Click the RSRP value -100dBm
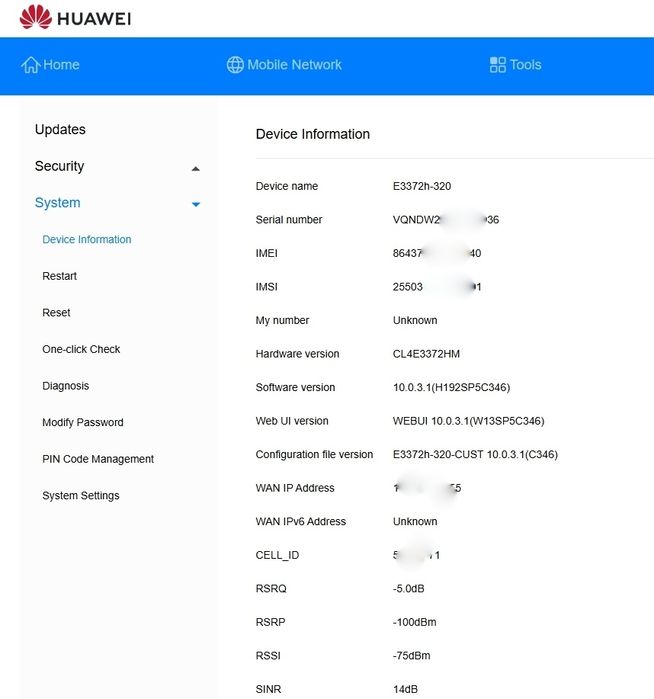The image size is (654, 699). [x=414, y=622]
